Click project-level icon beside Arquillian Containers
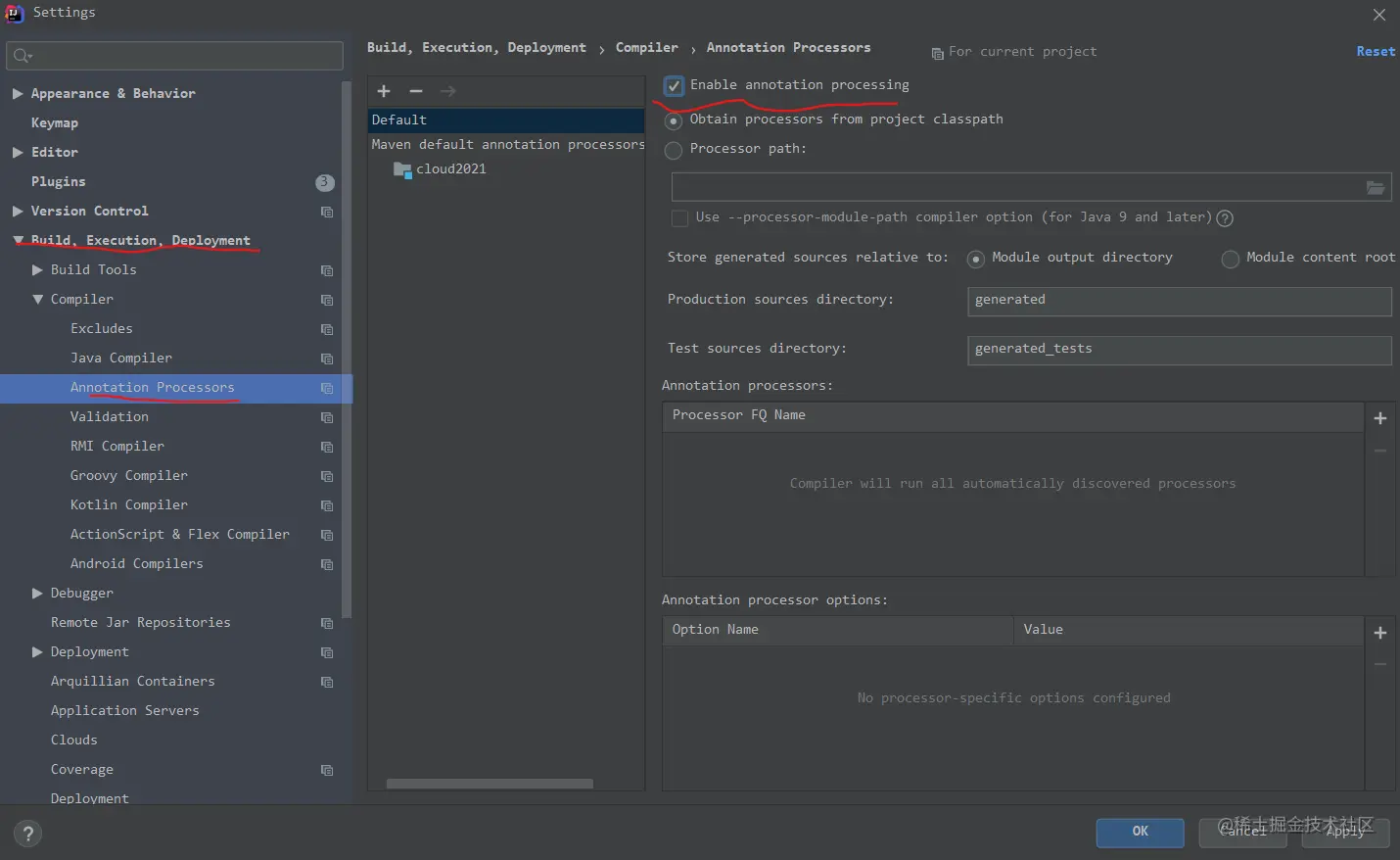1400x860 pixels. pos(327,682)
